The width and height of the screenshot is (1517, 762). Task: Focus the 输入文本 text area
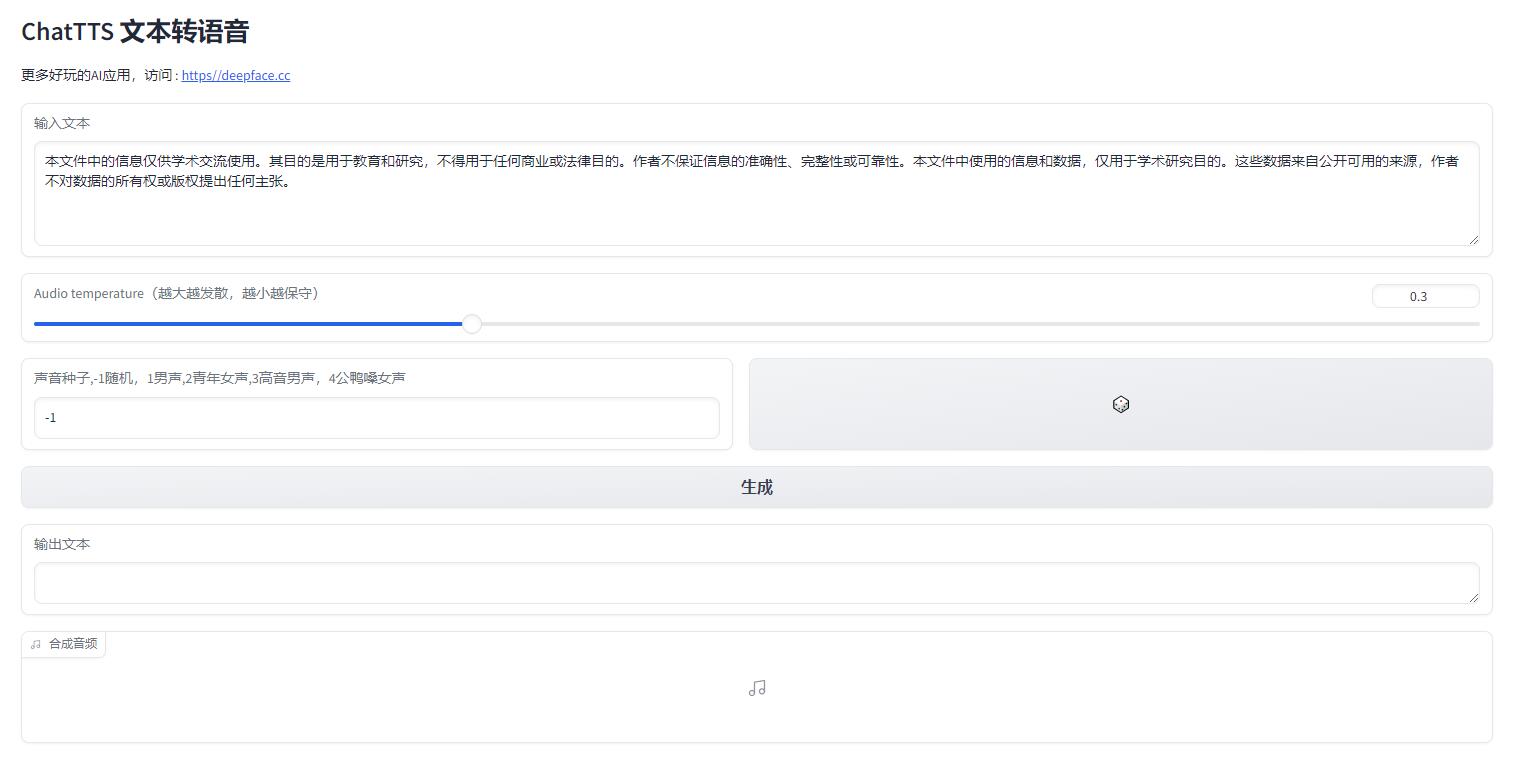point(757,193)
